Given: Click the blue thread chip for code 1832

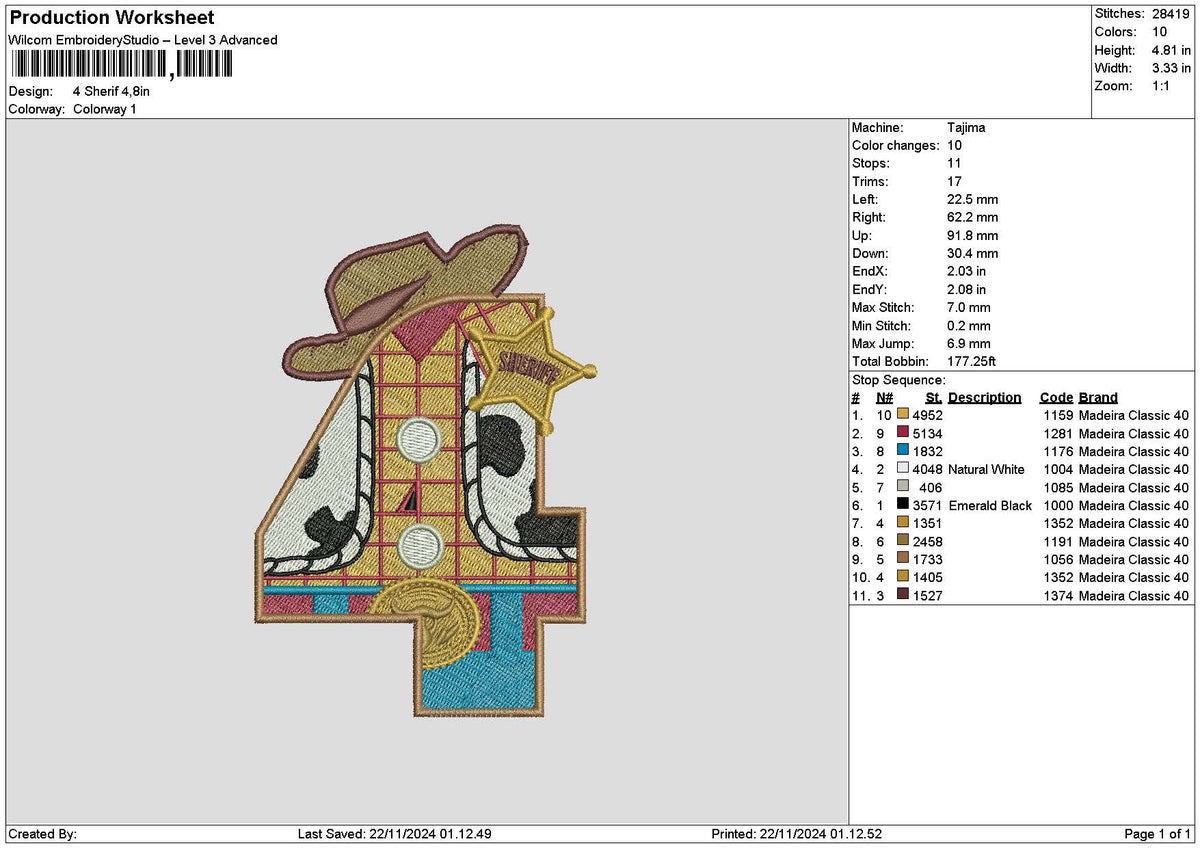Looking at the screenshot, I should (903, 451).
